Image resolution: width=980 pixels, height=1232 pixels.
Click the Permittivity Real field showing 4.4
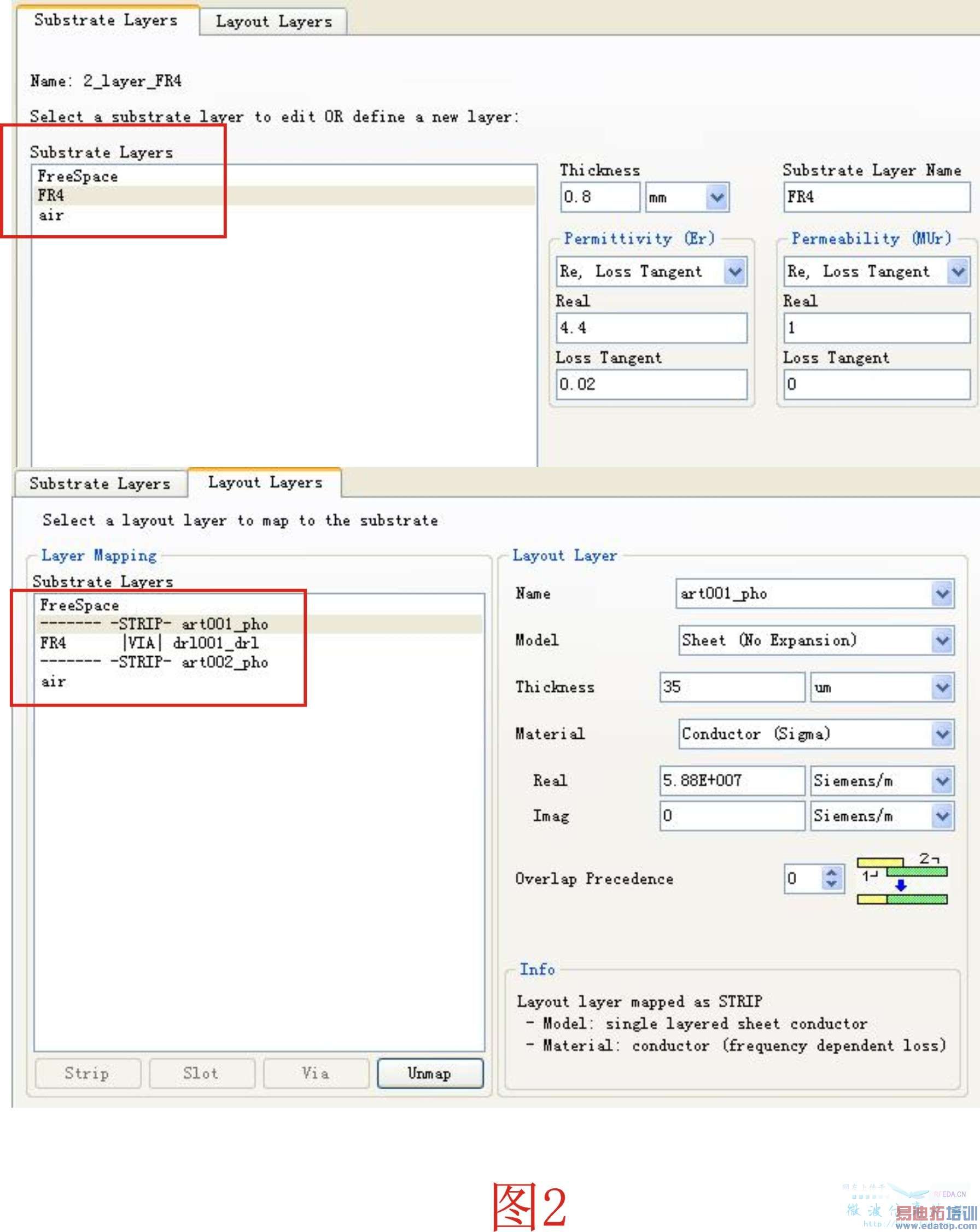tap(651, 328)
